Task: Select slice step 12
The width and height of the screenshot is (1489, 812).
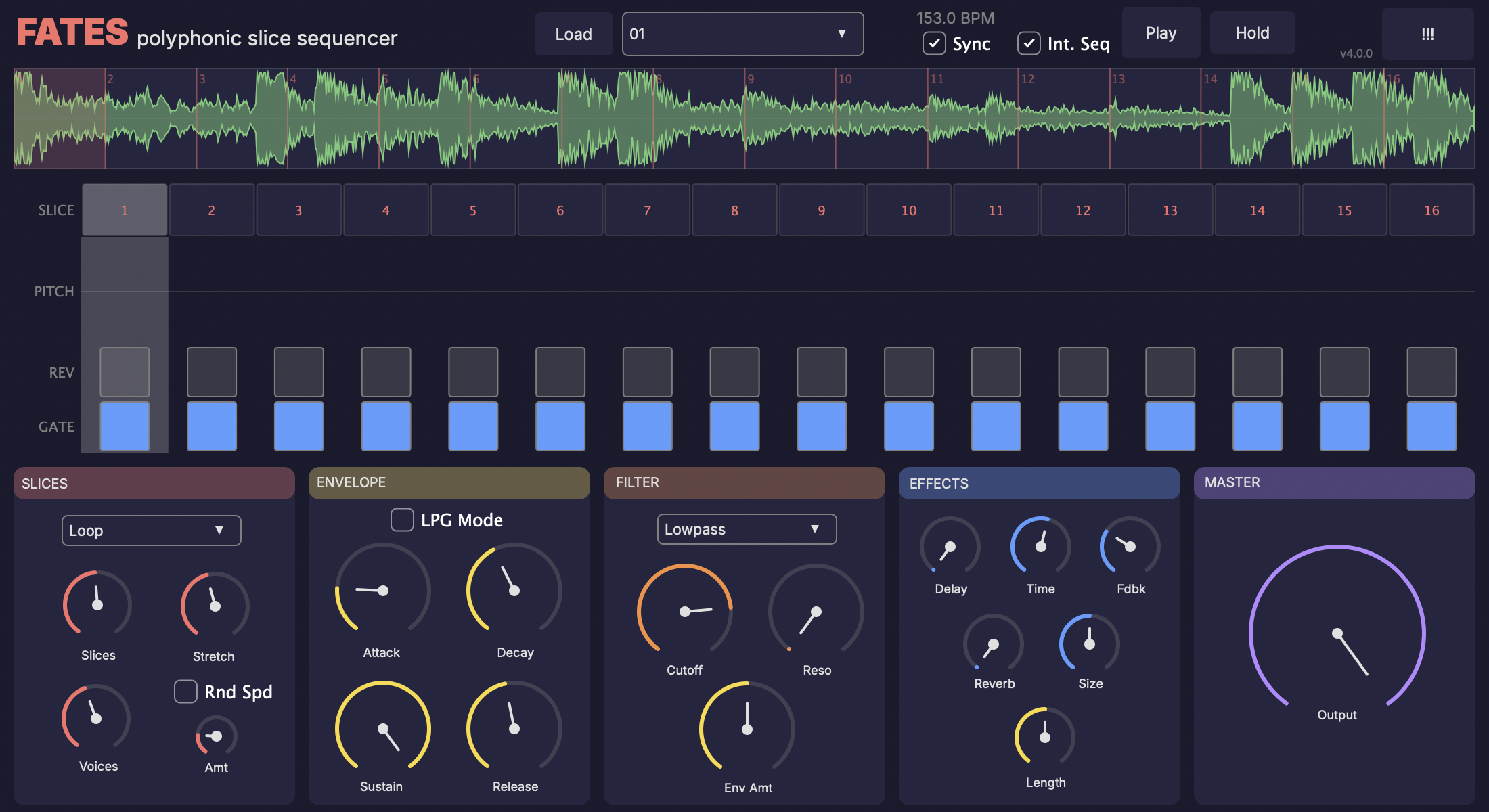Action: point(1082,210)
